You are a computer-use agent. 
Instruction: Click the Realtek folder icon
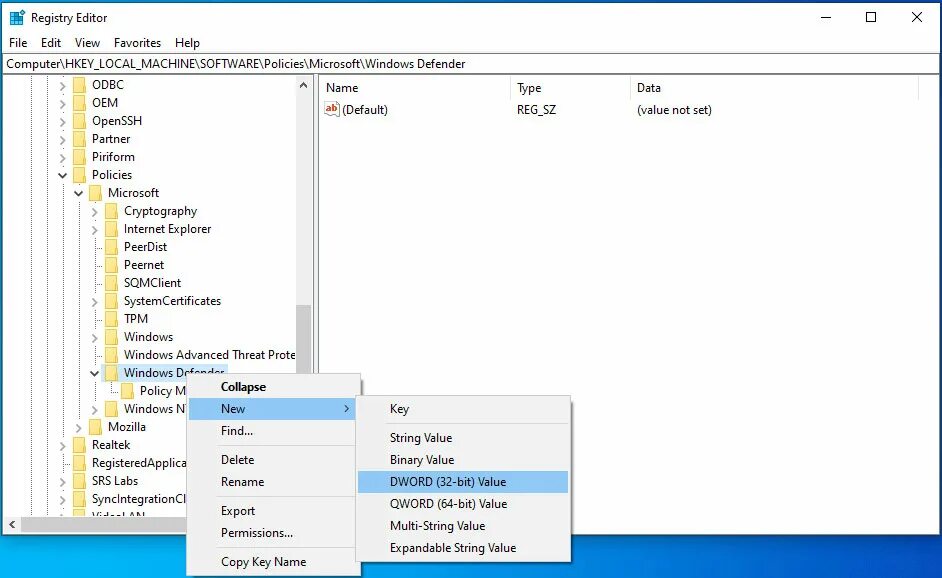tap(79, 445)
